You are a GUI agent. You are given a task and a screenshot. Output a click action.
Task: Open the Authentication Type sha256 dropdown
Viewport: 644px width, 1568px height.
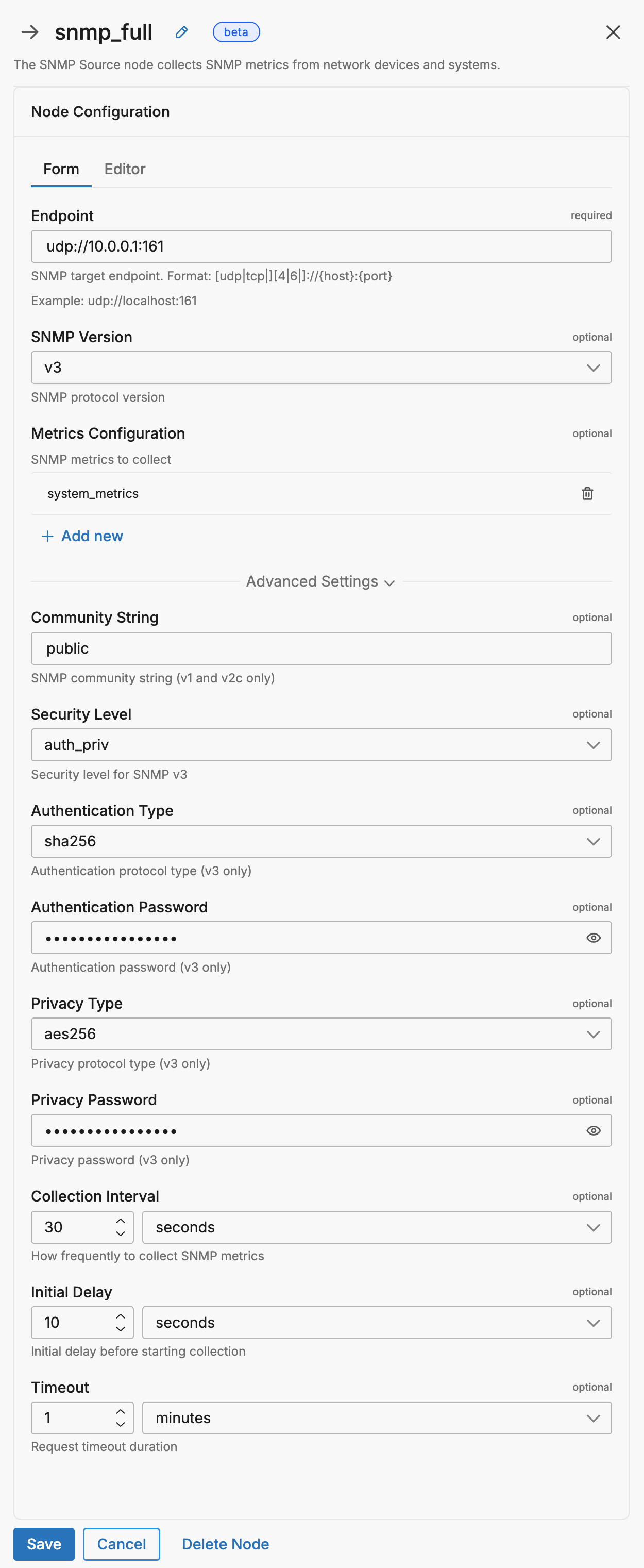(x=321, y=841)
